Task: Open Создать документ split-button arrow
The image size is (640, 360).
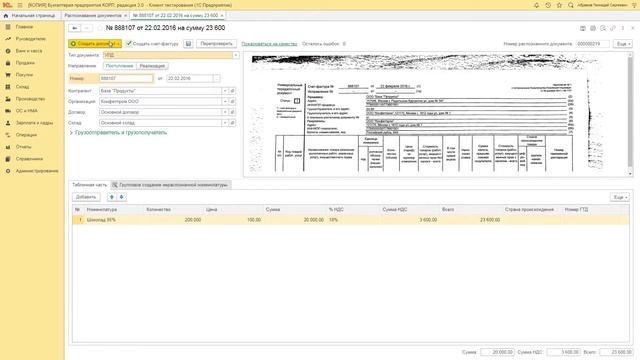Action: click(x=118, y=44)
